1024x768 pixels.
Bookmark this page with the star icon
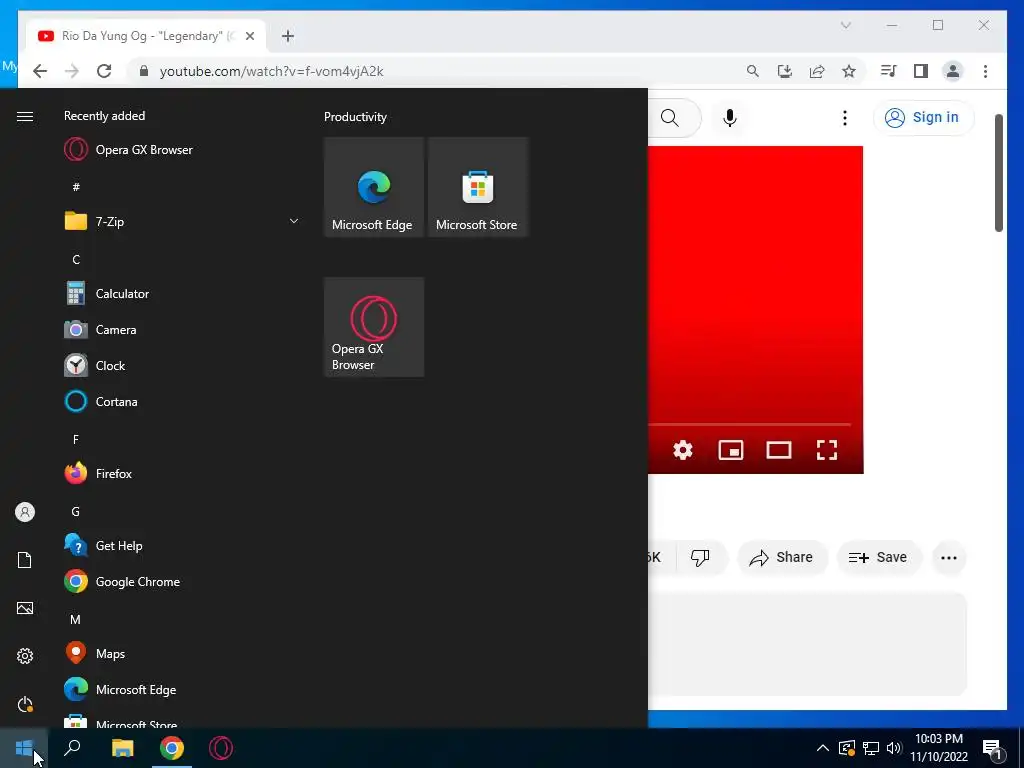[848, 71]
